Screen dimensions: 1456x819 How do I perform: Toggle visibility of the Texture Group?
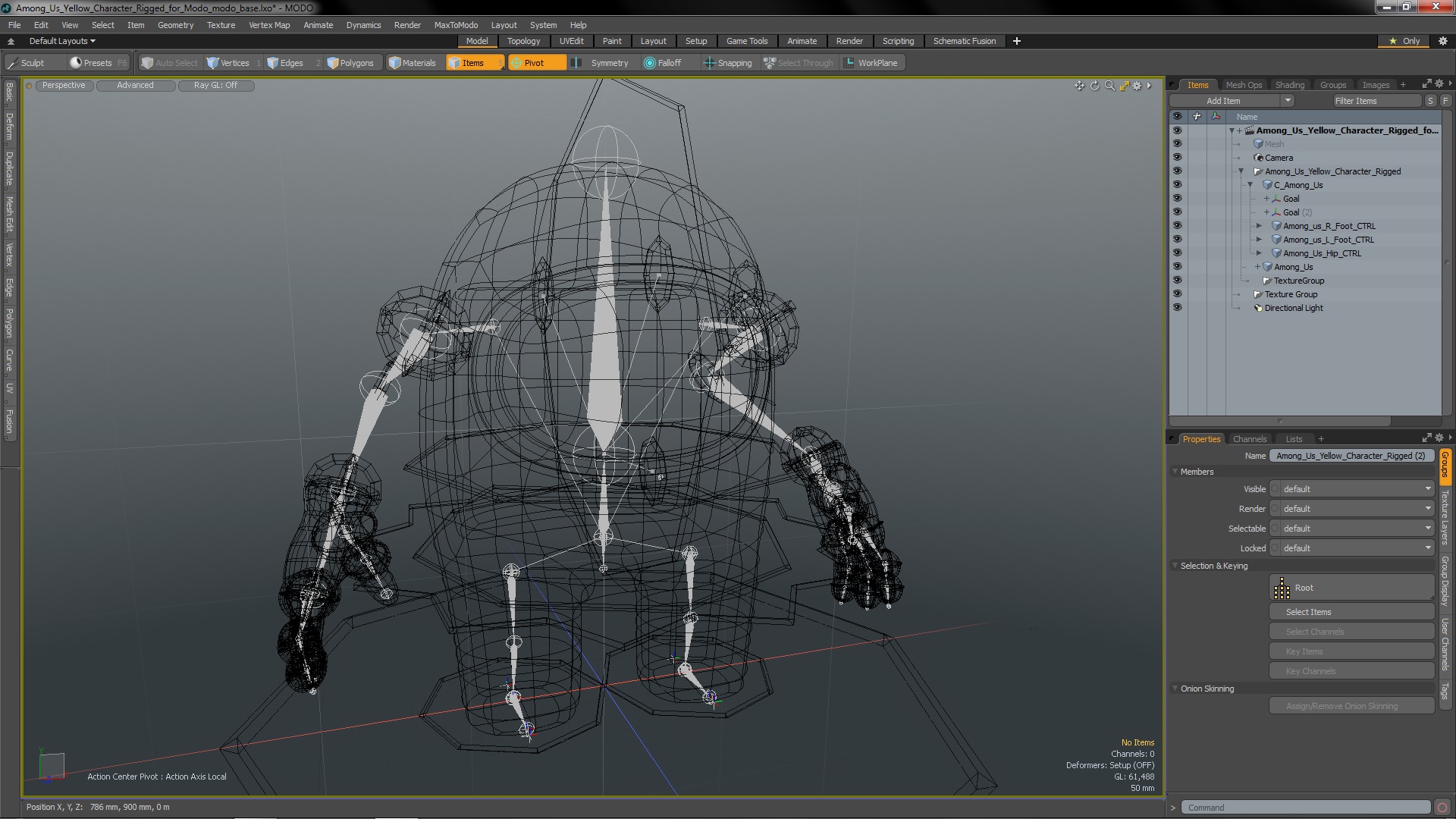click(1177, 294)
